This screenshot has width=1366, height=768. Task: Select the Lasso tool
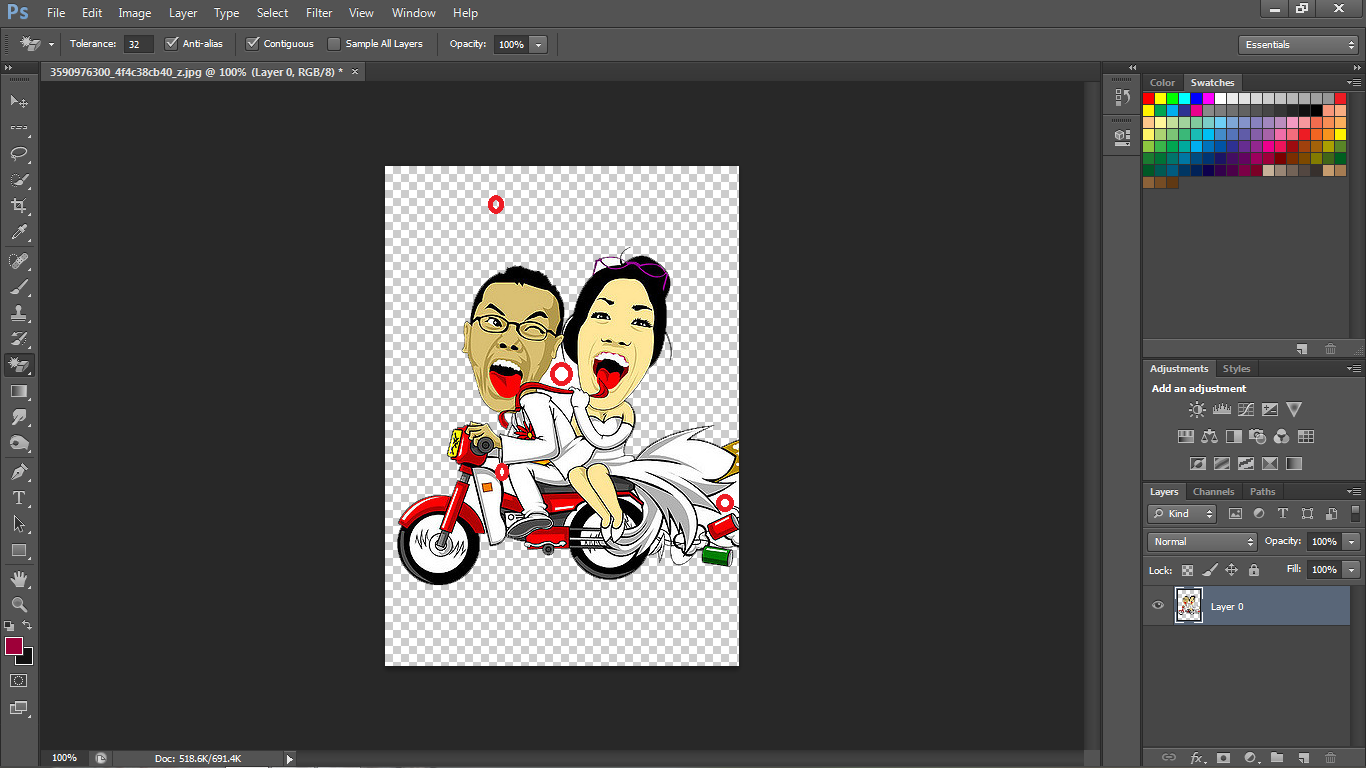pyautogui.click(x=19, y=154)
